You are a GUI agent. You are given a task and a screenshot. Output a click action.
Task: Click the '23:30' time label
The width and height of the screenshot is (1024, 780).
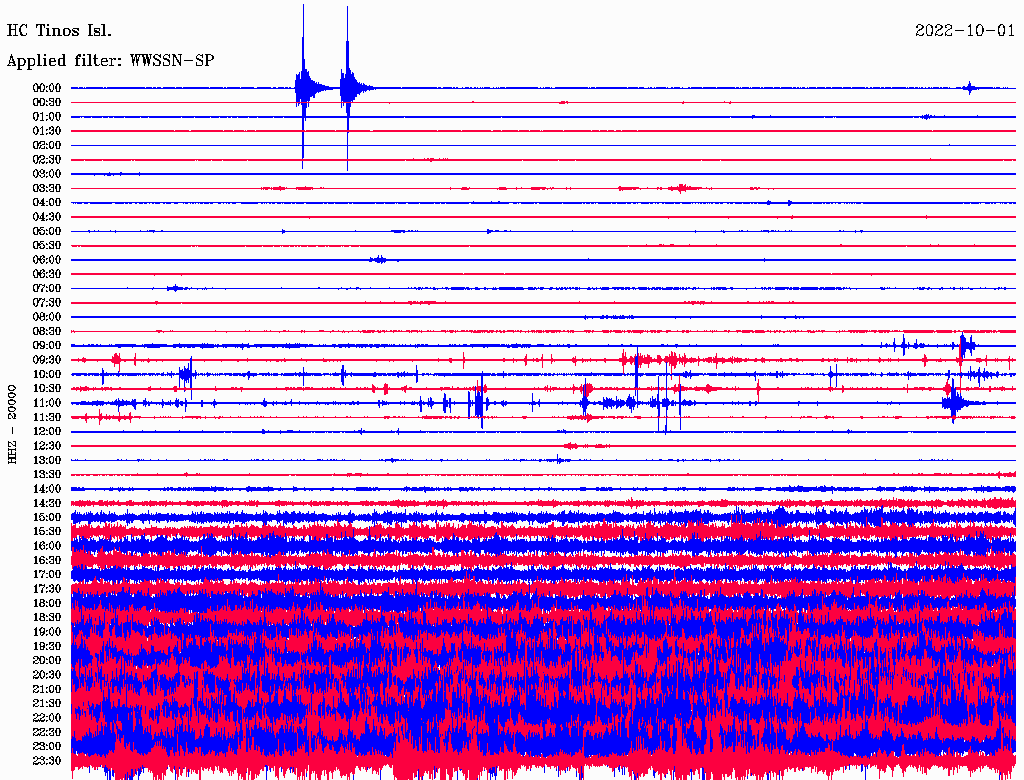click(47, 761)
